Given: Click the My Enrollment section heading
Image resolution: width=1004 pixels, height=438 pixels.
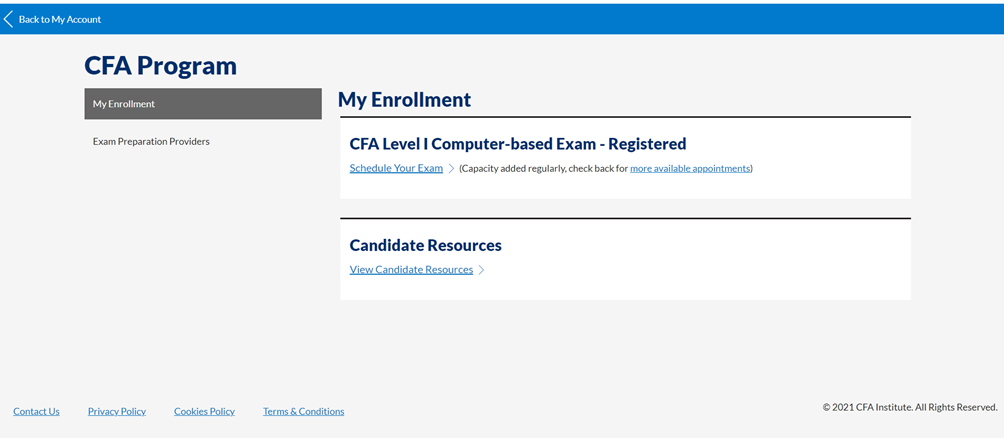Looking at the screenshot, I should point(404,100).
